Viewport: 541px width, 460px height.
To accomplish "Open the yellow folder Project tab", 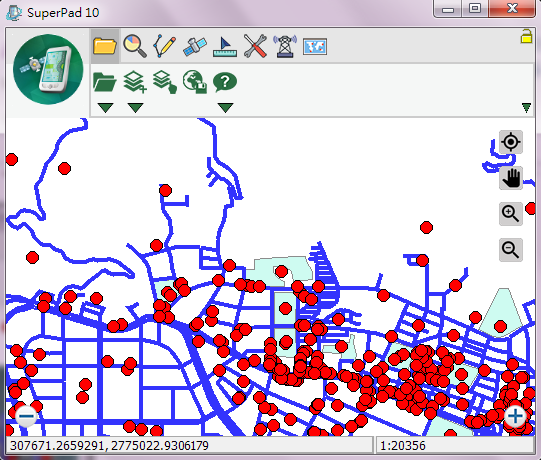I will pyautogui.click(x=105, y=46).
